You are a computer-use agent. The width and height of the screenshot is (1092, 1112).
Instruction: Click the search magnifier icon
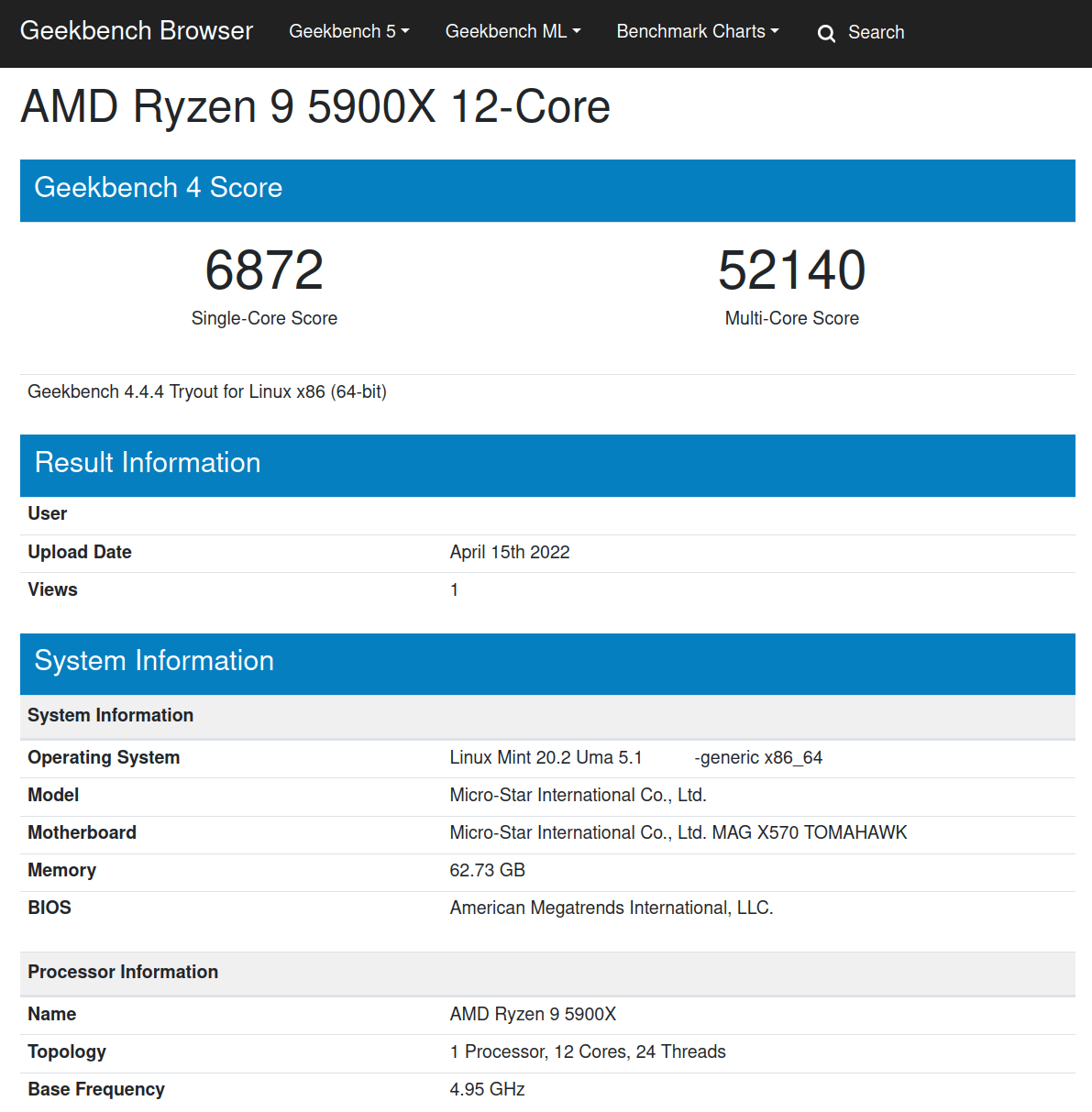[826, 33]
